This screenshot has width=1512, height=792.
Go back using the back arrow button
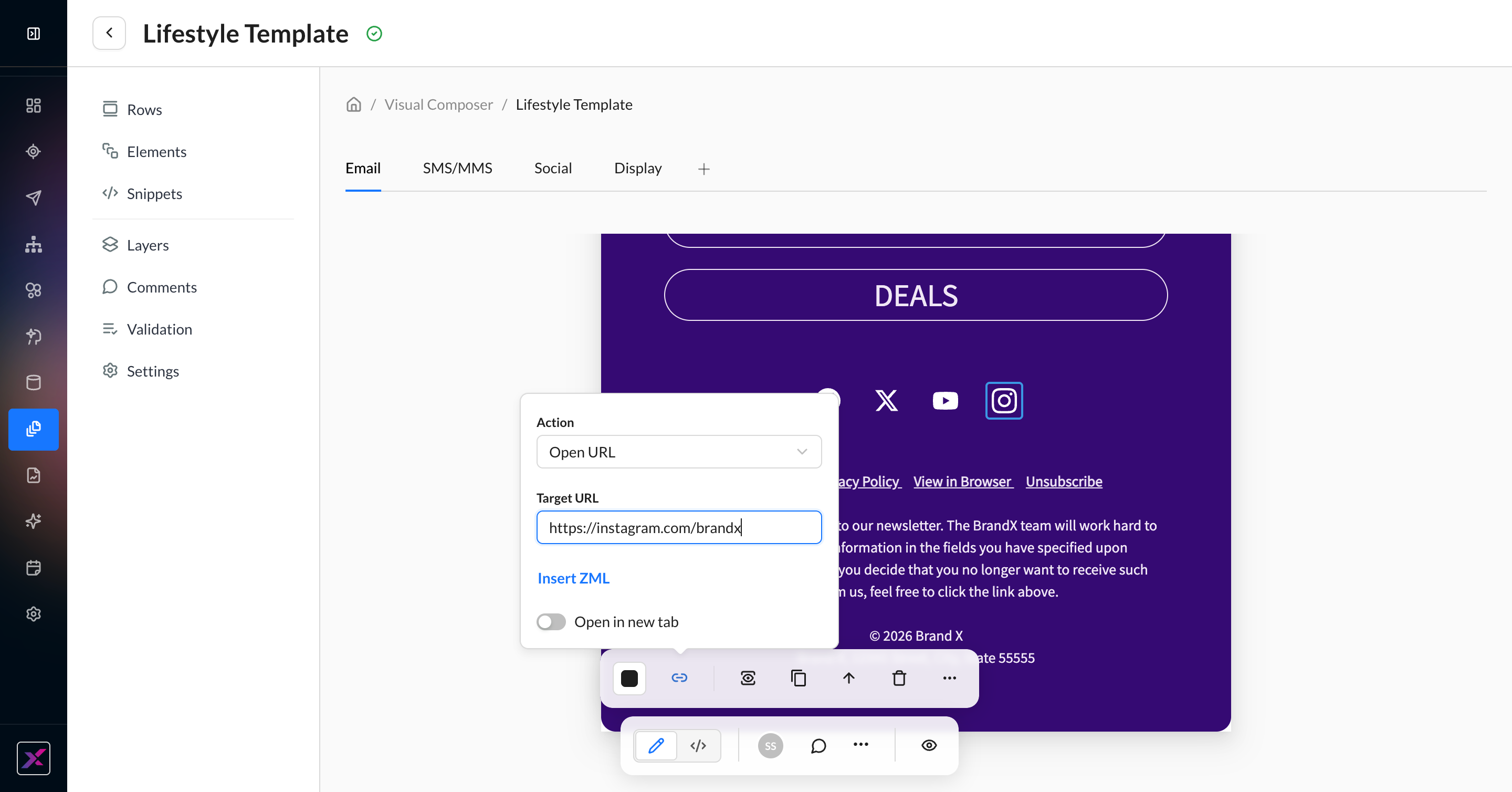coord(109,33)
